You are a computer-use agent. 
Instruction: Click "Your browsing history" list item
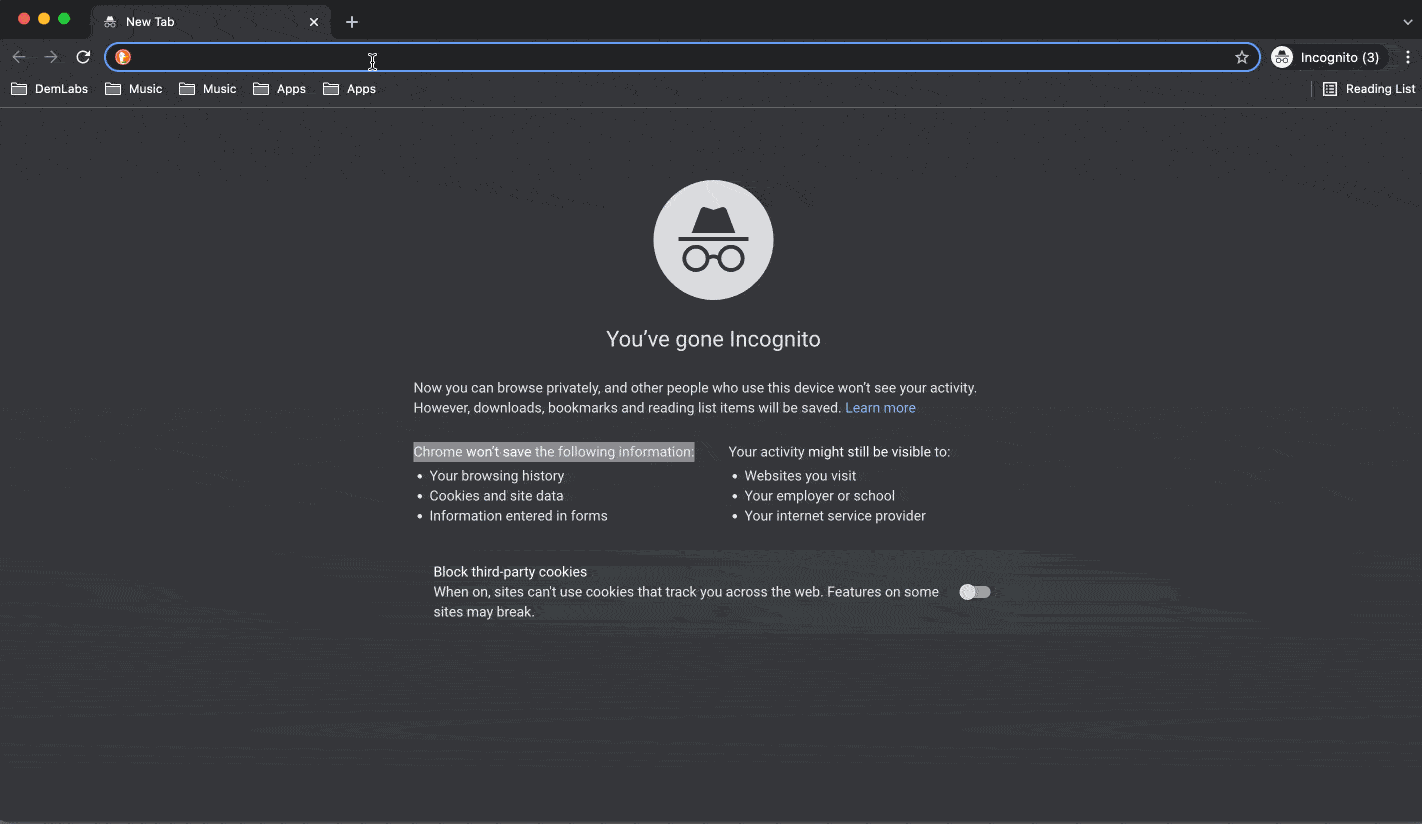pos(497,476)
